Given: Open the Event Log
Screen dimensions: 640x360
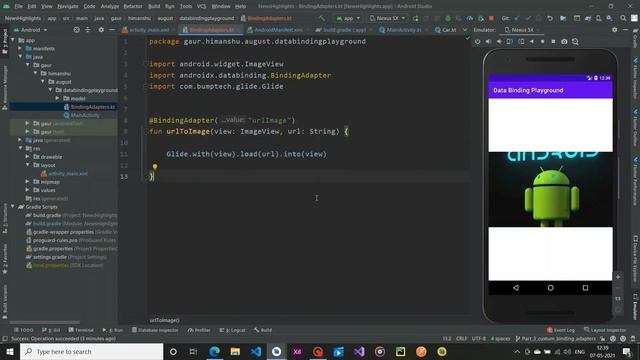Looking at the screenshot, I should tap(561, 330).
